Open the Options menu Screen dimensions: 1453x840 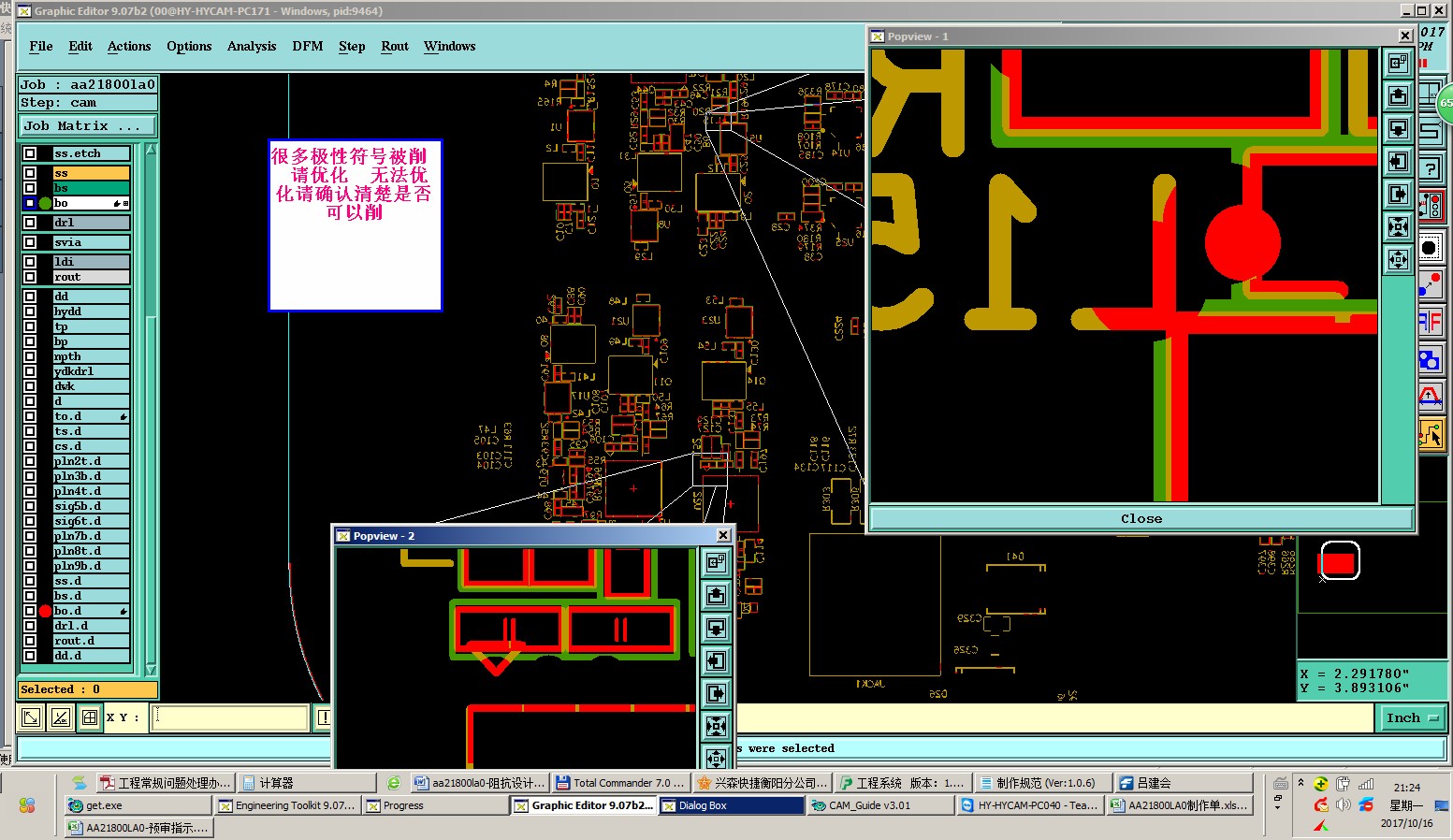click(189, 46)
